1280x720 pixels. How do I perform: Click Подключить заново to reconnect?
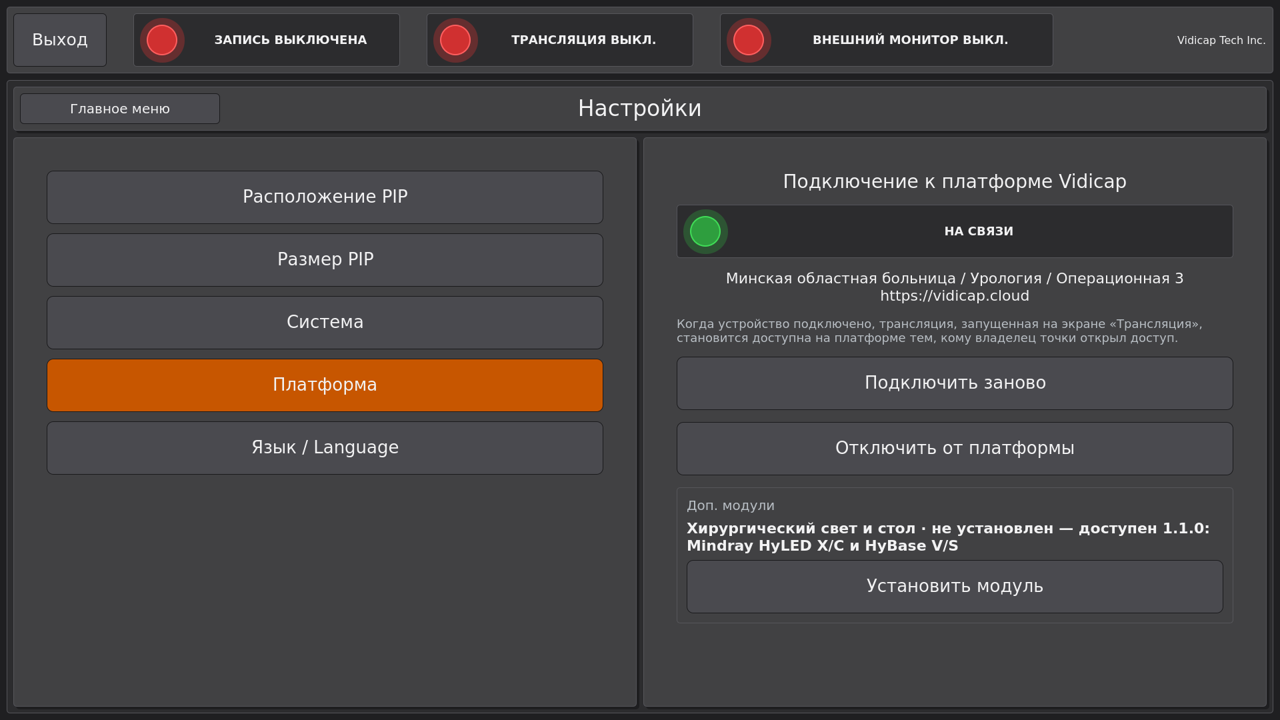pos(955,383)
